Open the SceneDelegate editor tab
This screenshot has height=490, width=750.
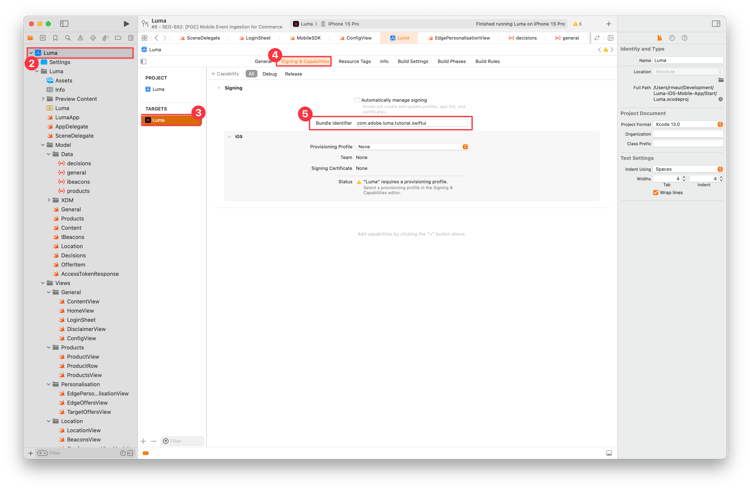coord(200,38)
